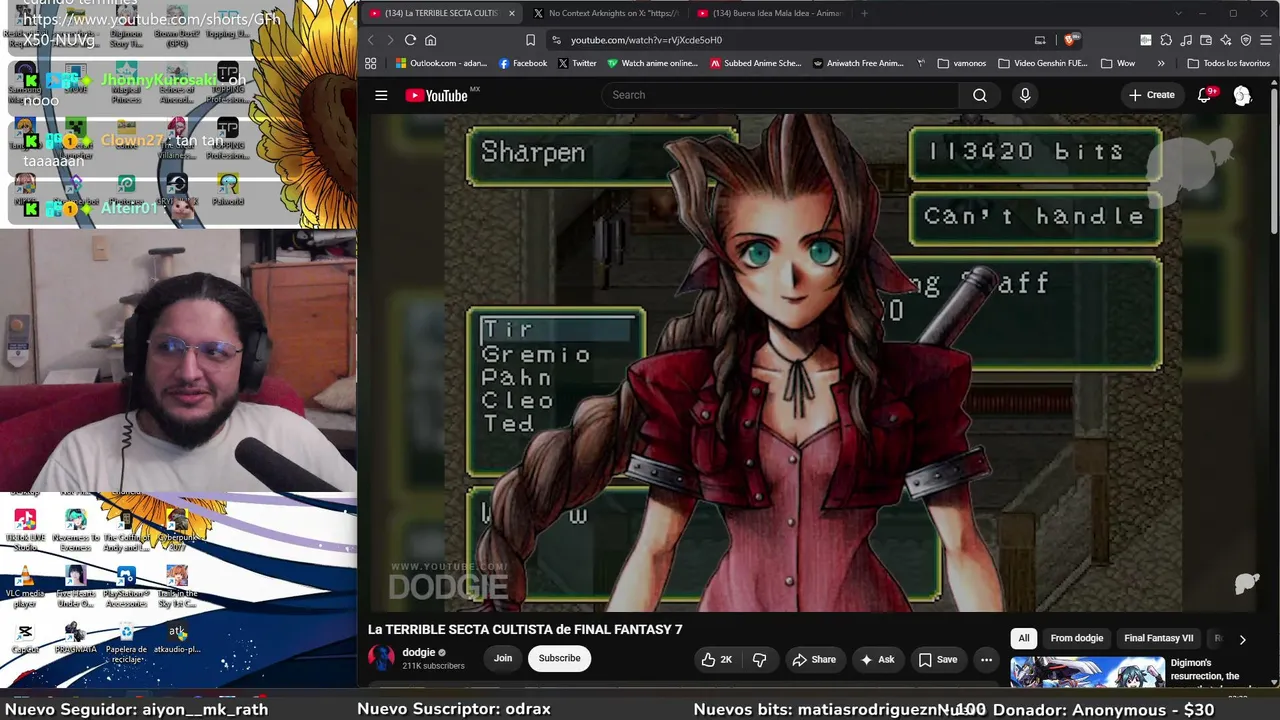Open the Wow bookmarks folder
Screen dimensions: 1280x720
point(1118,63)
